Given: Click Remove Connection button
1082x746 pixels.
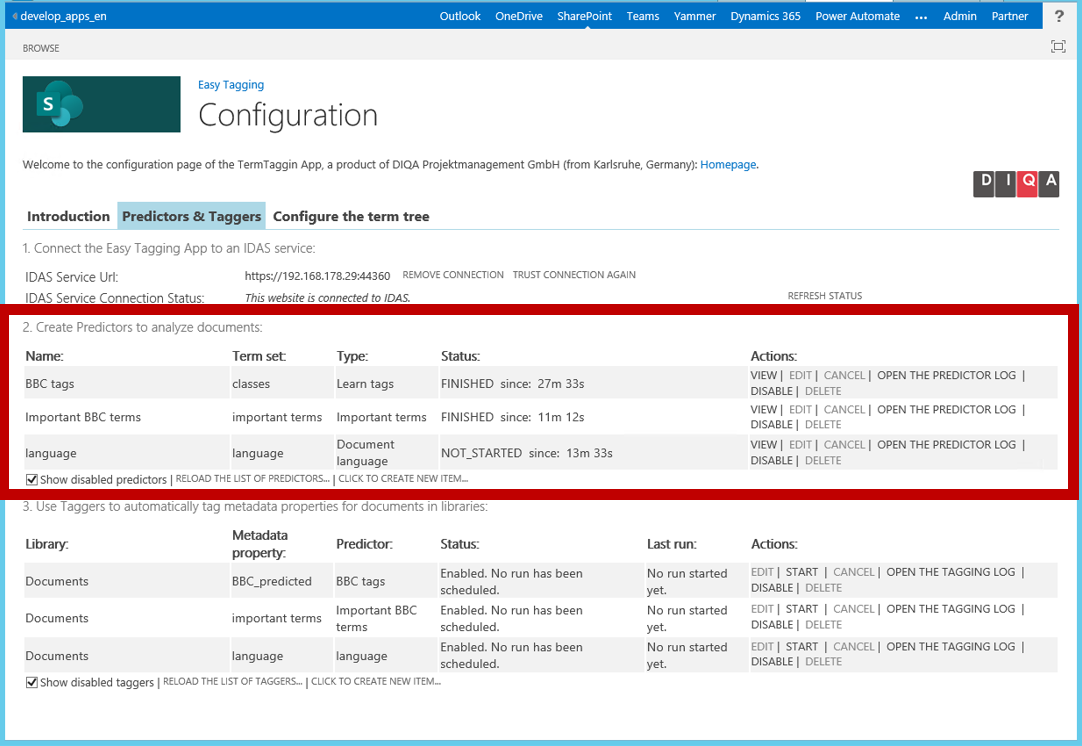Looking at the screenshot, I should pos(453,275).
